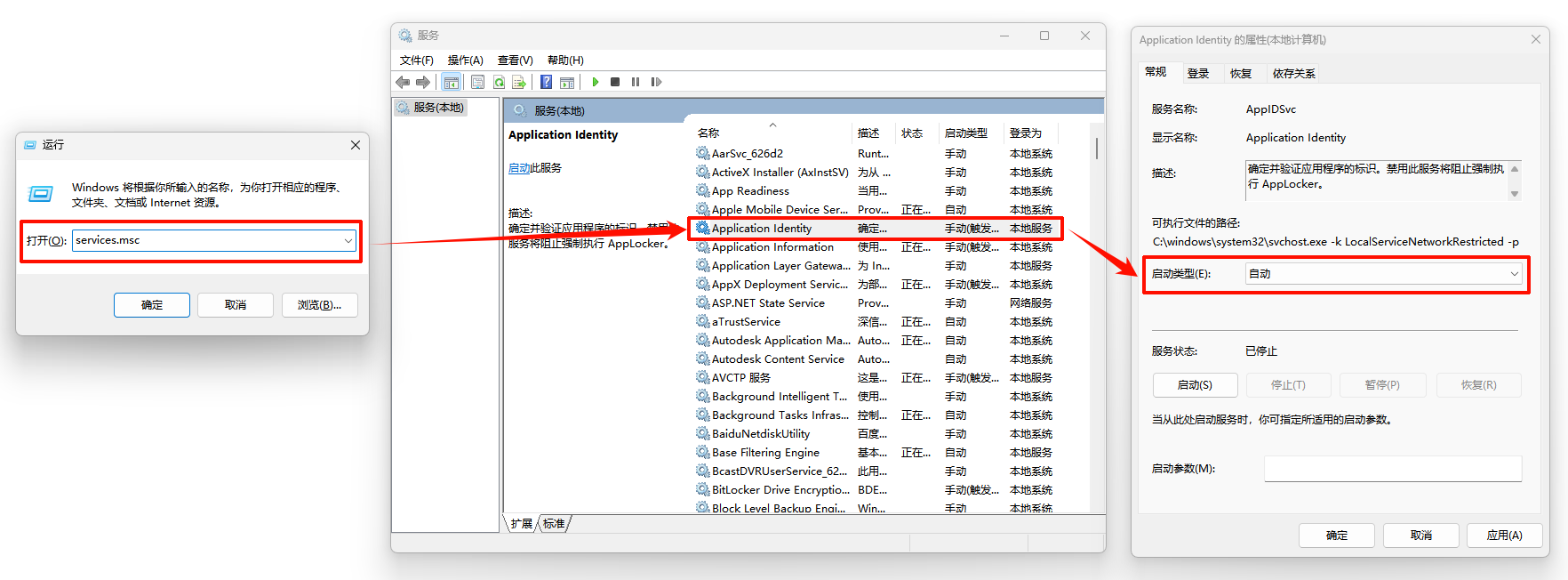This screenshot has width=1568, height=580.
Task: Open the Run dialog 打开 combo box arrow
Action: point(348,240)
